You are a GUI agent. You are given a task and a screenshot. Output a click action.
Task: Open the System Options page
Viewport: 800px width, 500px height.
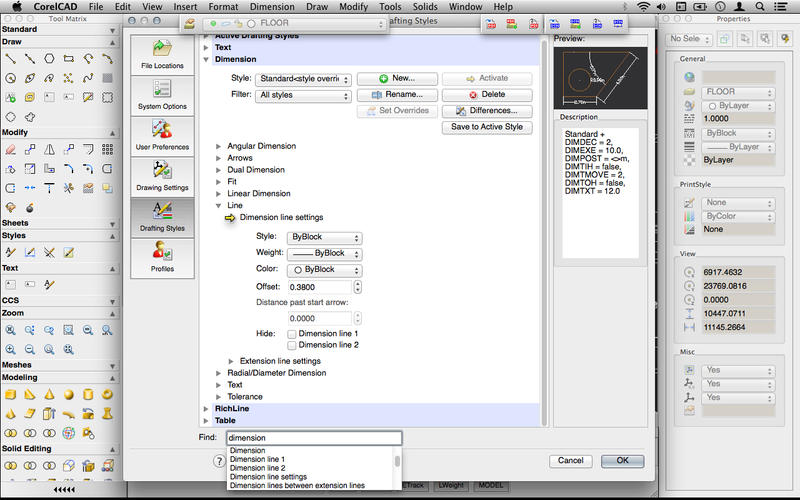point(162,96)
